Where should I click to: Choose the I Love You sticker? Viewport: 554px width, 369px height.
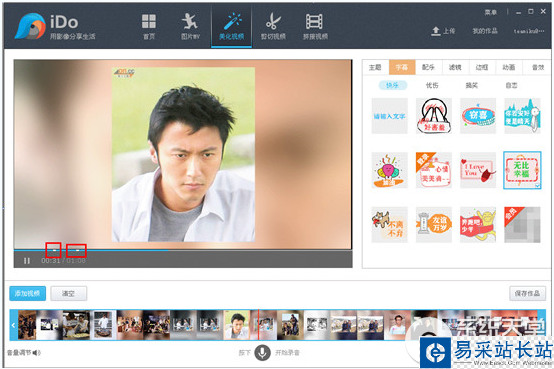click(x=478, y=170)
